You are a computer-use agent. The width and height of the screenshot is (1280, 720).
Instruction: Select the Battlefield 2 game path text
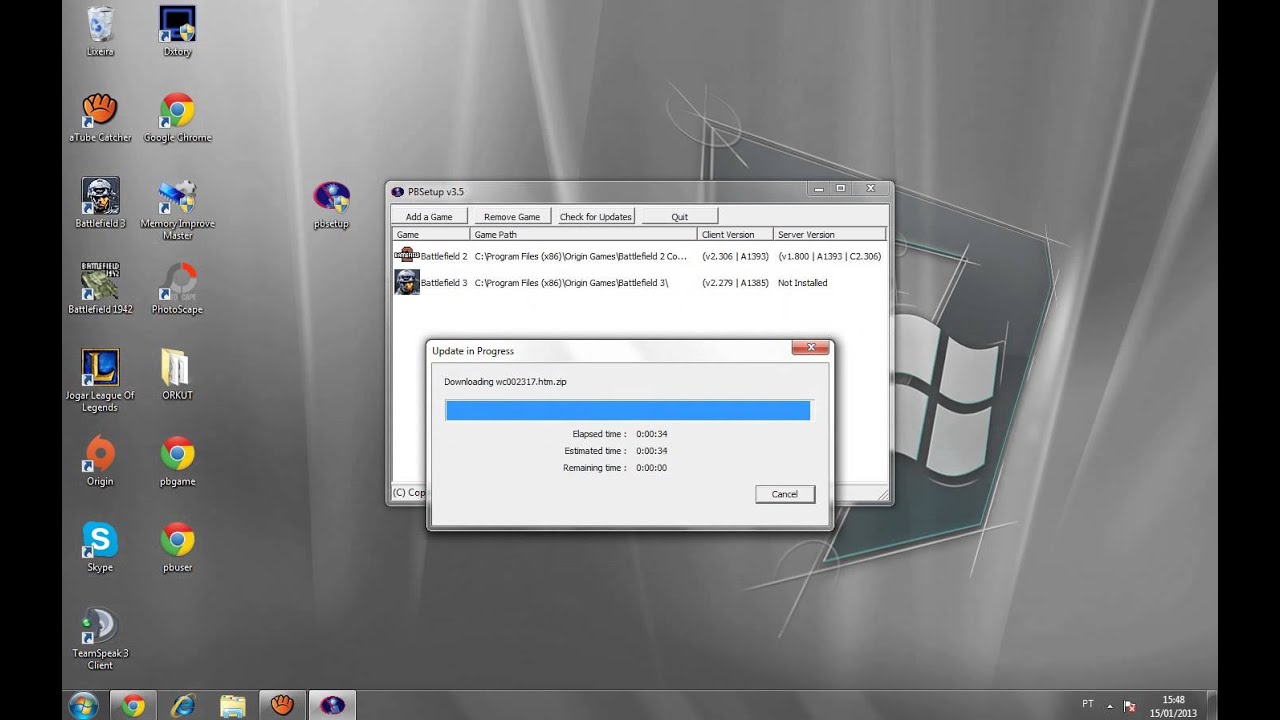(581, 256)
